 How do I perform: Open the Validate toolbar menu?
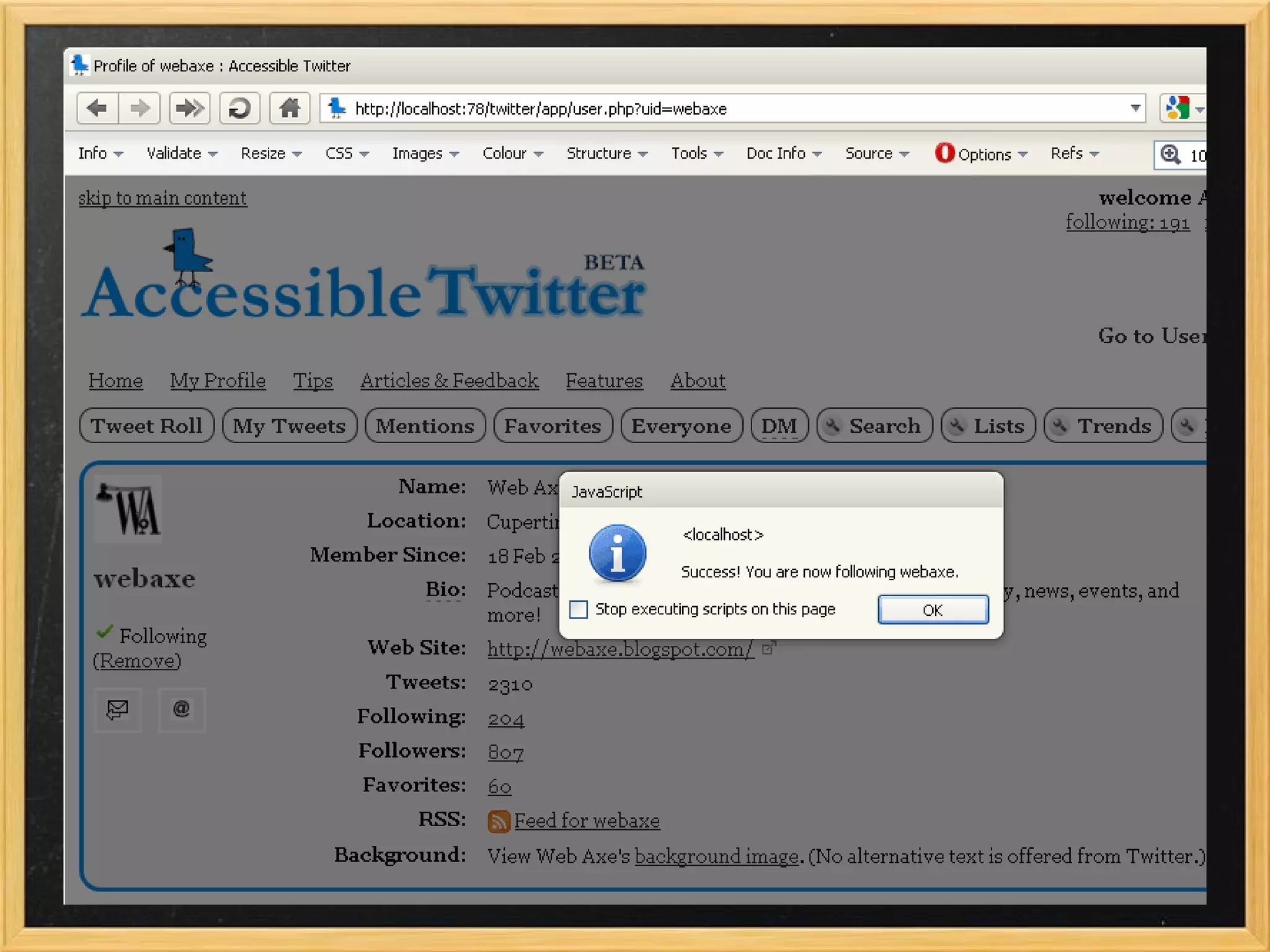point(182,153)
